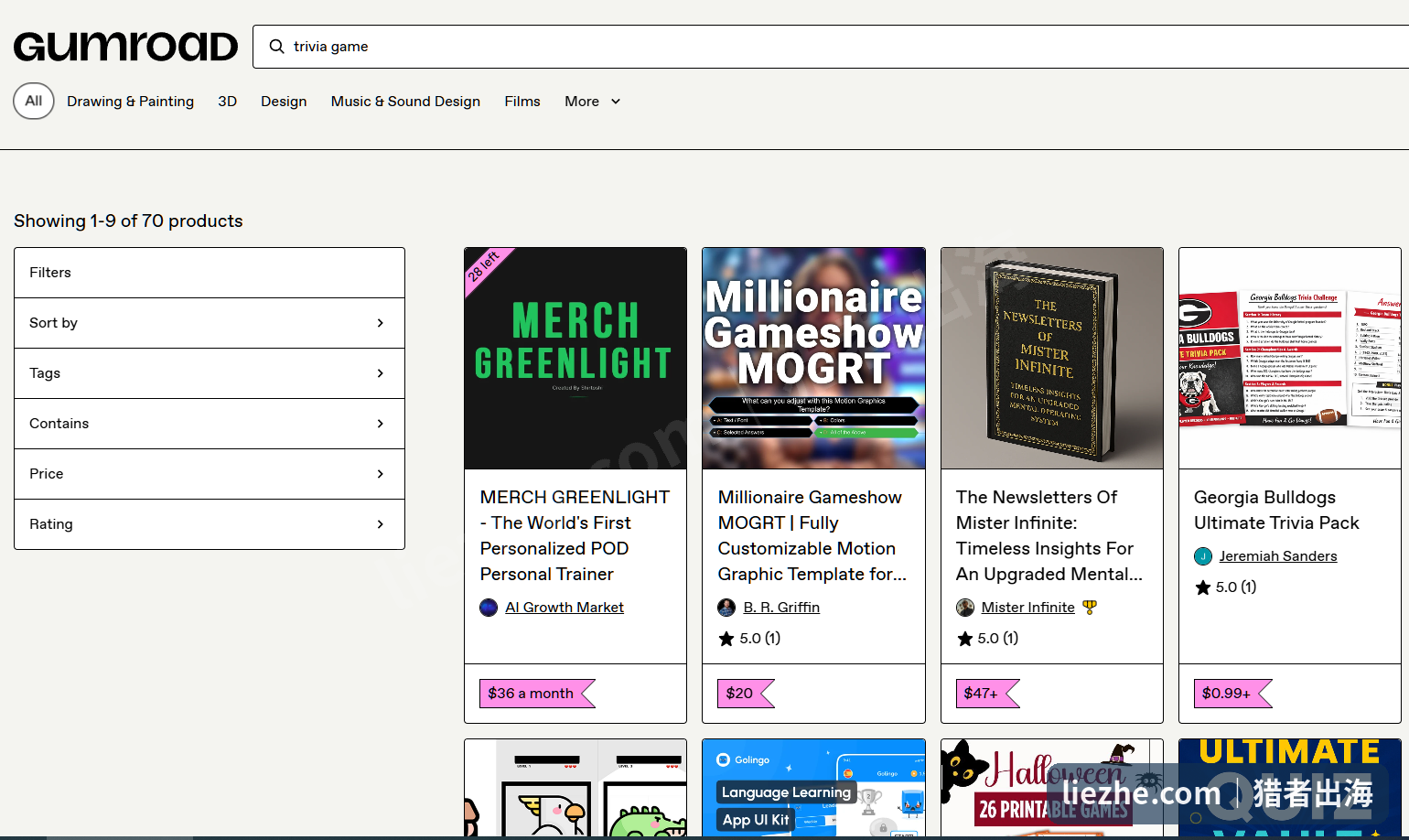Open the MERCH GREENLIGHT product thumbnail
1409x840 pixels.
575,359
